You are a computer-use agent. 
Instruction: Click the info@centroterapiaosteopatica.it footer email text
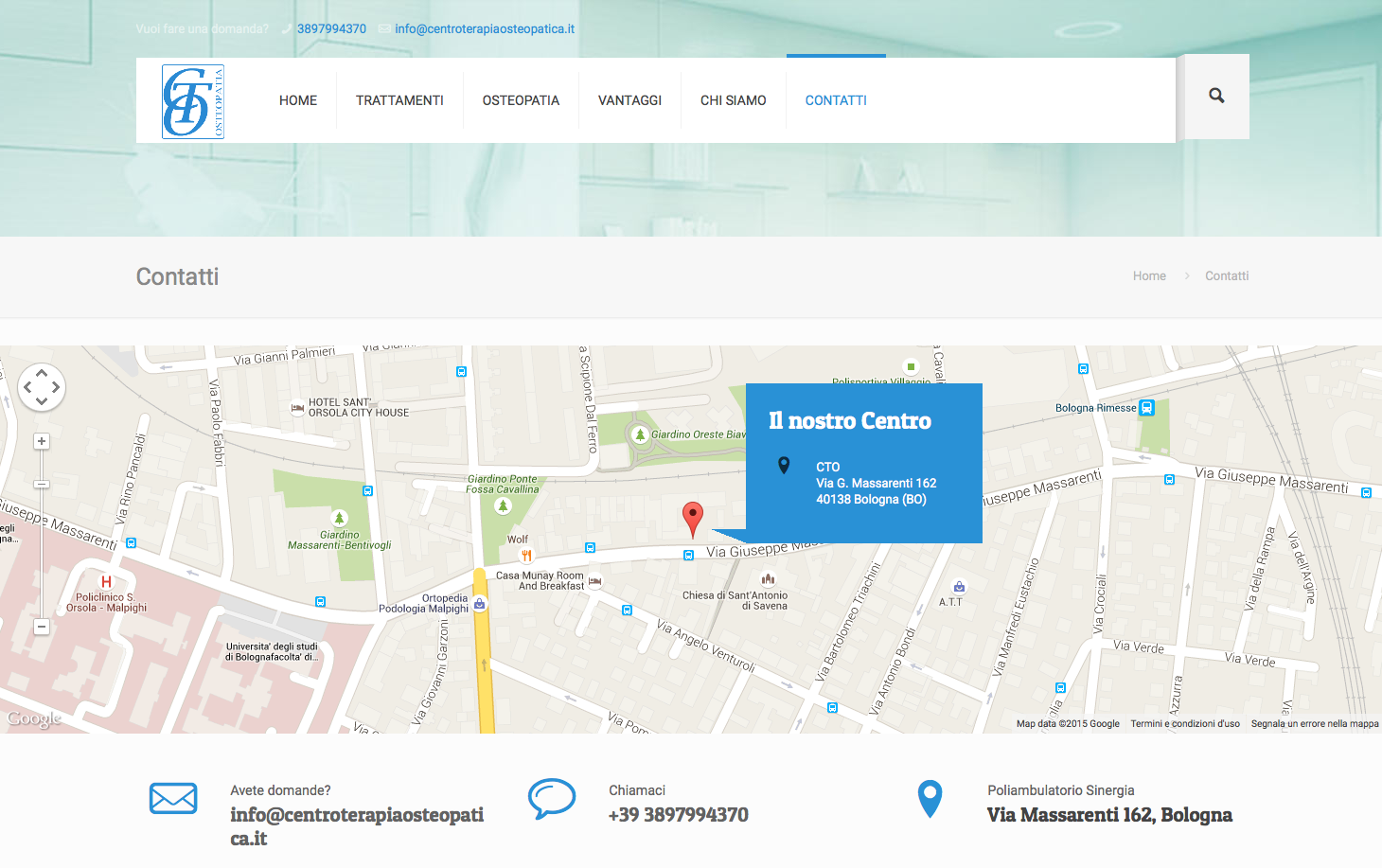[357, 826]
